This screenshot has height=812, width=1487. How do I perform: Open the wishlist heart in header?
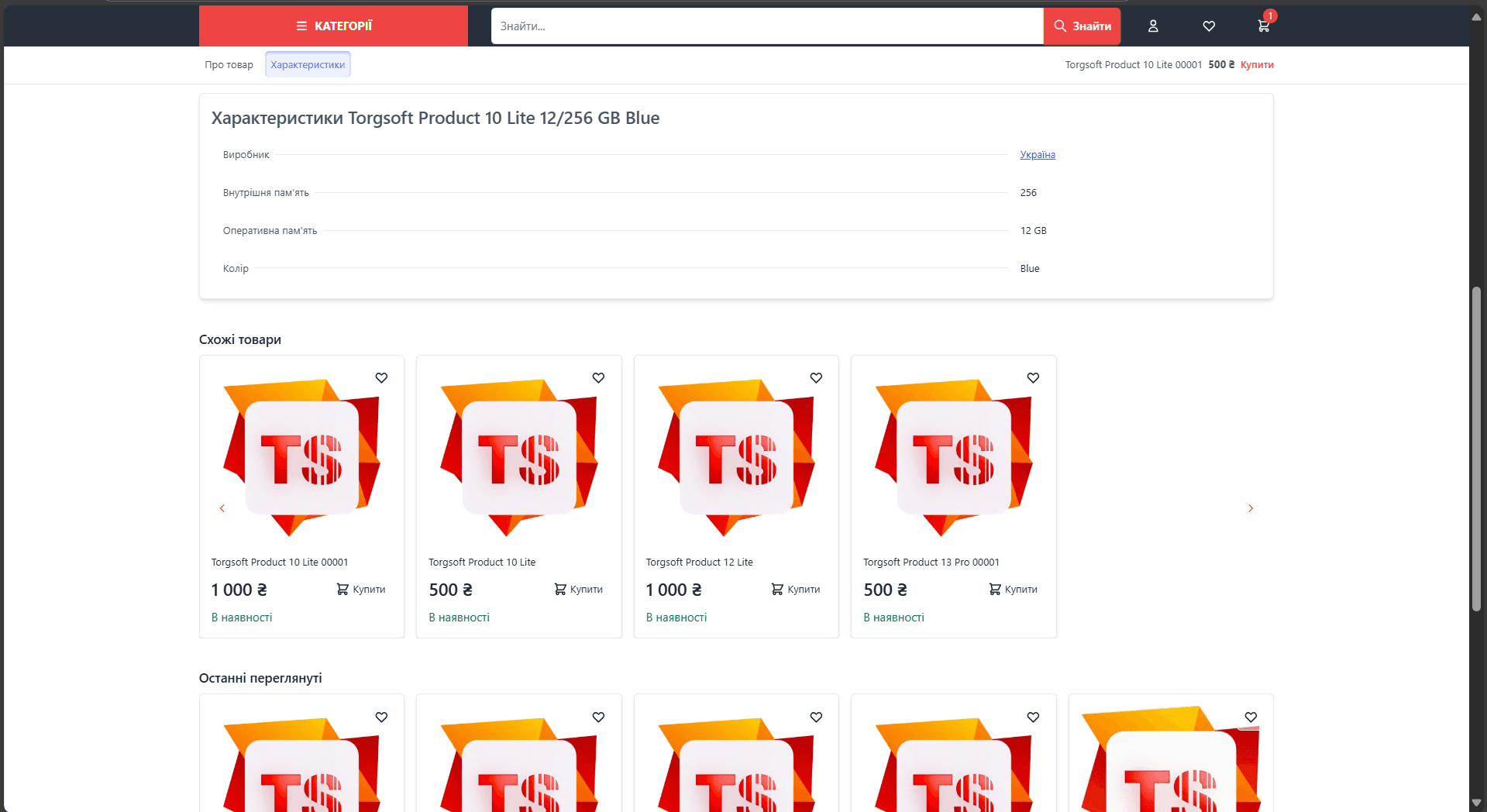point(1209,26)
